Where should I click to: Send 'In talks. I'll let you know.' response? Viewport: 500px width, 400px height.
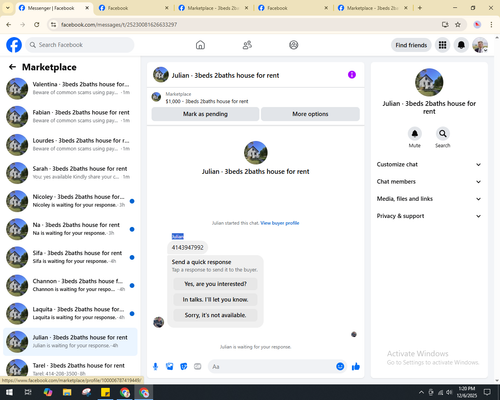[x=215, y=300]
